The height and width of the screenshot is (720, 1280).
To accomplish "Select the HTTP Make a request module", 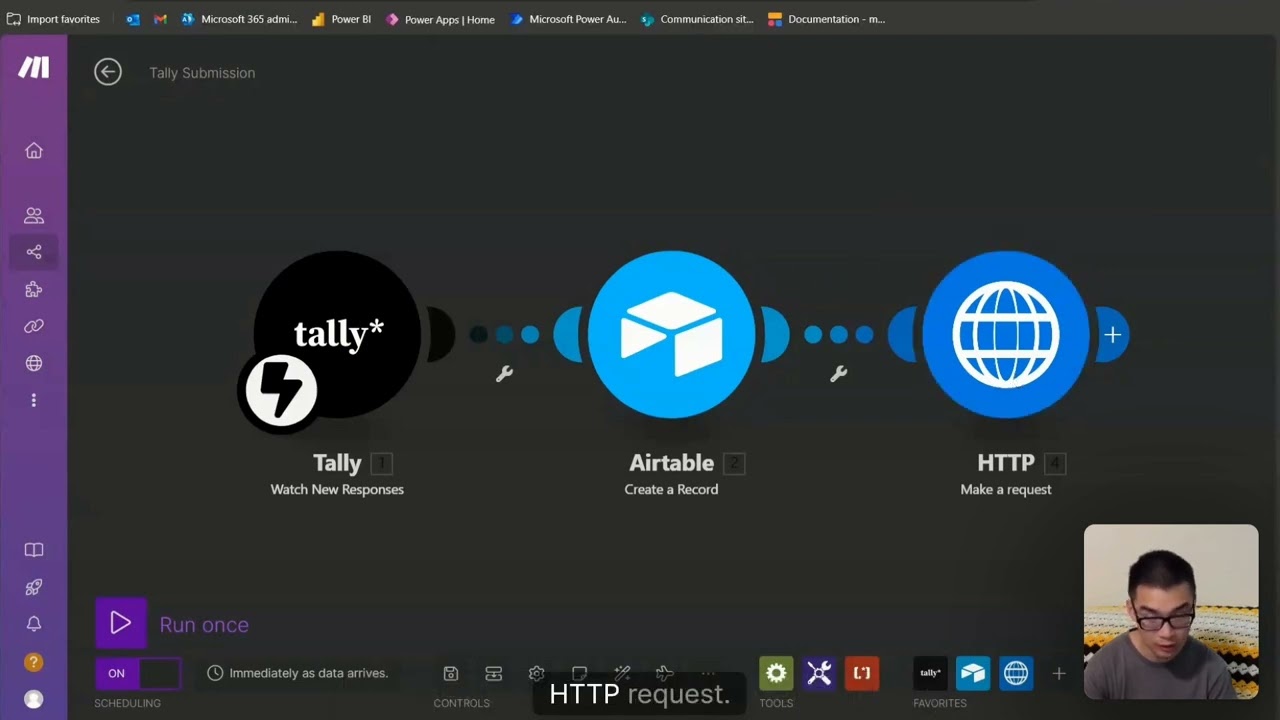I will pos(1006,334).
